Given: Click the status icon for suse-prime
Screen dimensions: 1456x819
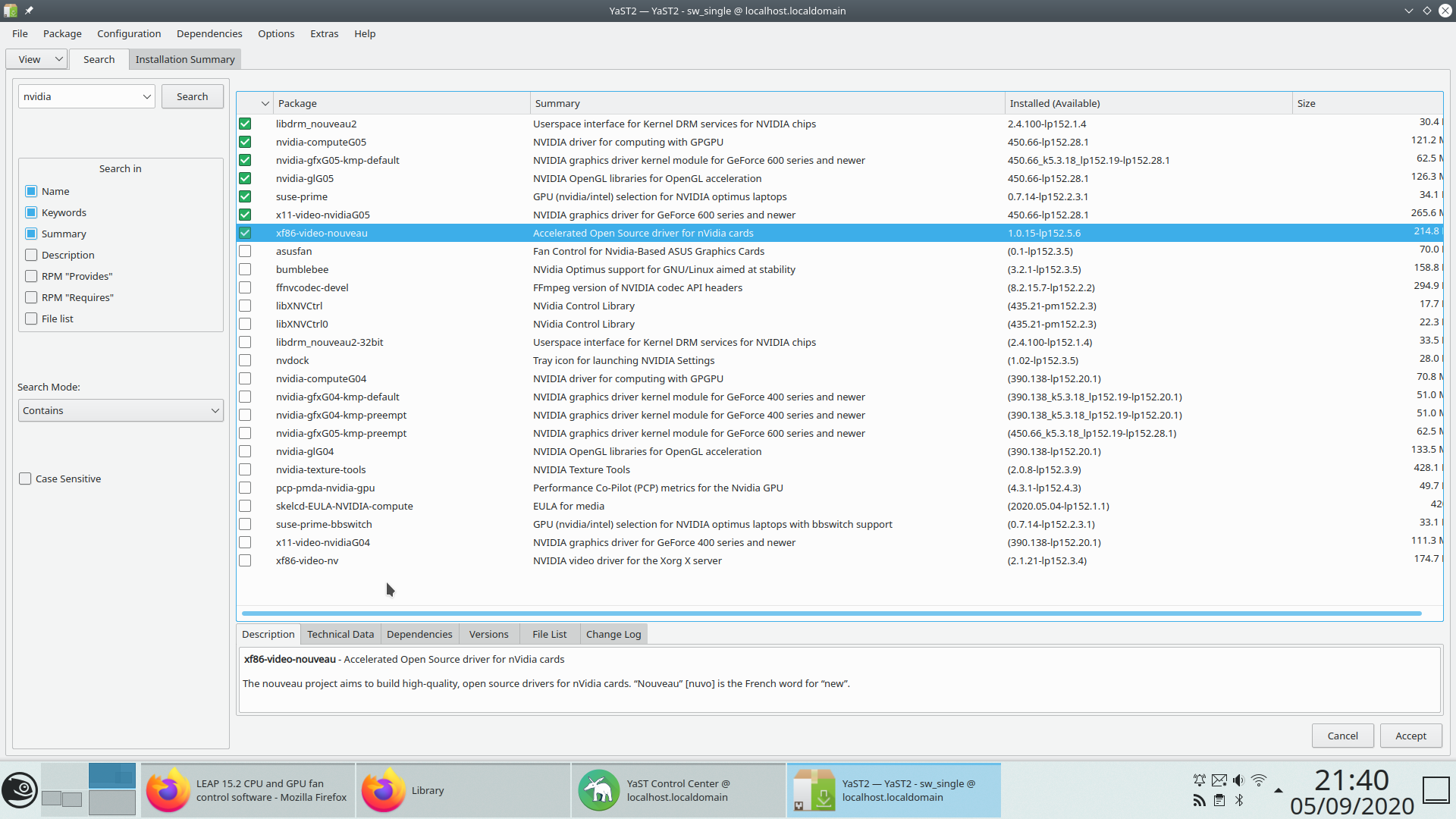Looking at the screenshot, I should [245, 196].
